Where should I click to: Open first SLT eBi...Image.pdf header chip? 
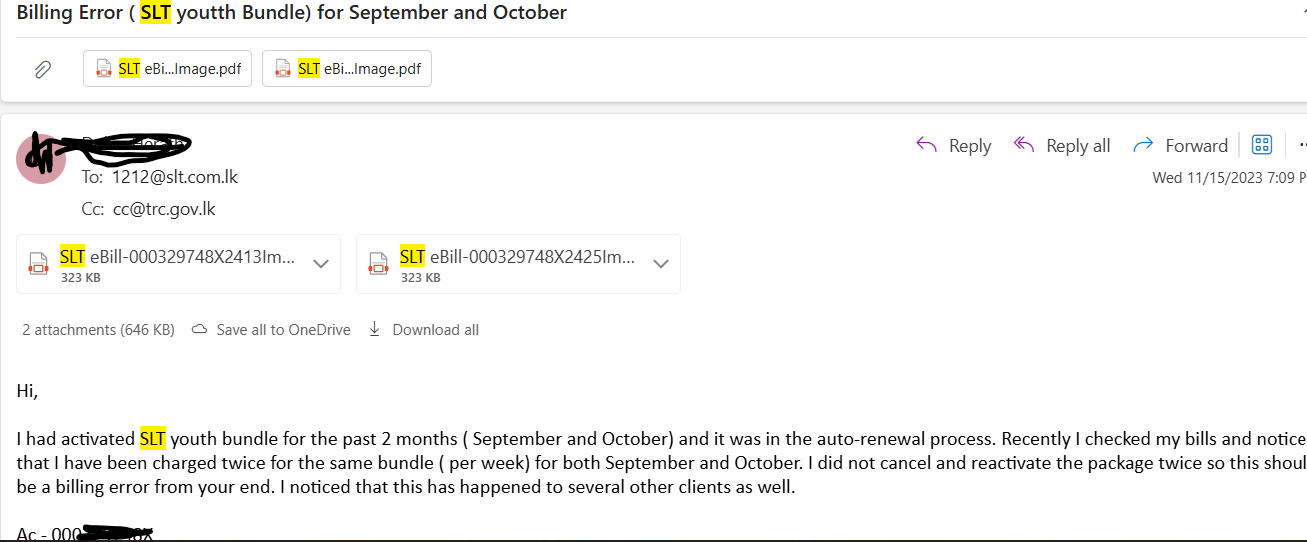pos(167,69)
